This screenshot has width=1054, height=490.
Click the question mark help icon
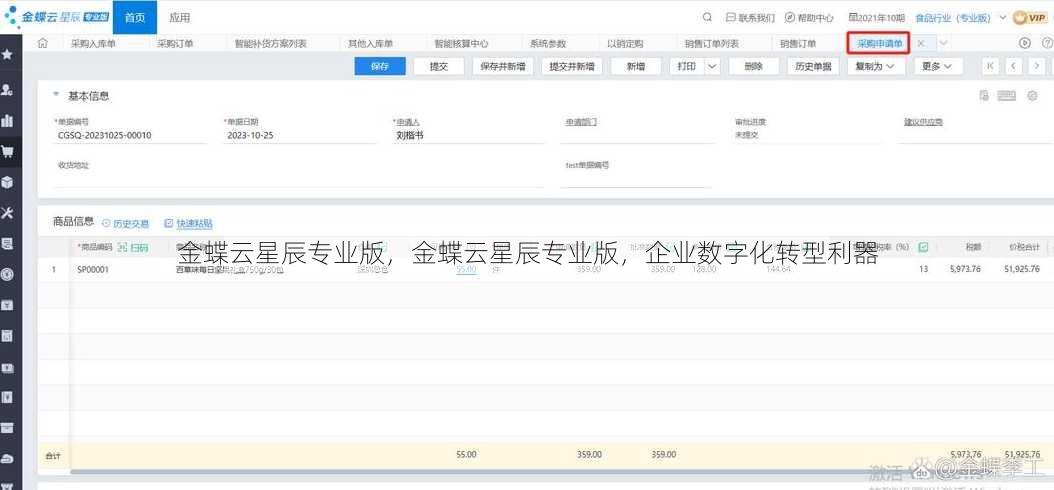pyautogui.click(x=1047, y=43)
